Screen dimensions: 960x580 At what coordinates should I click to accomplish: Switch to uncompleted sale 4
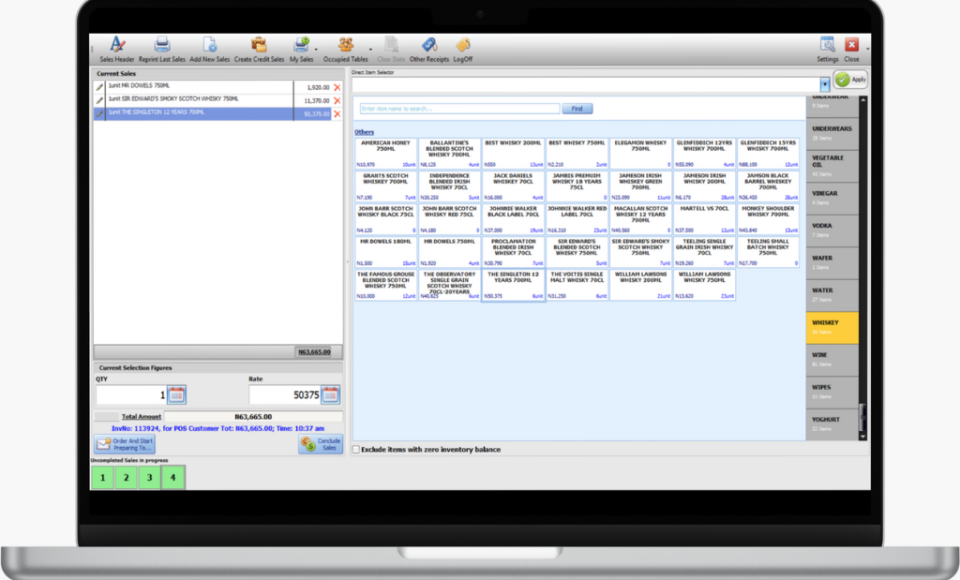click(173, 478)
